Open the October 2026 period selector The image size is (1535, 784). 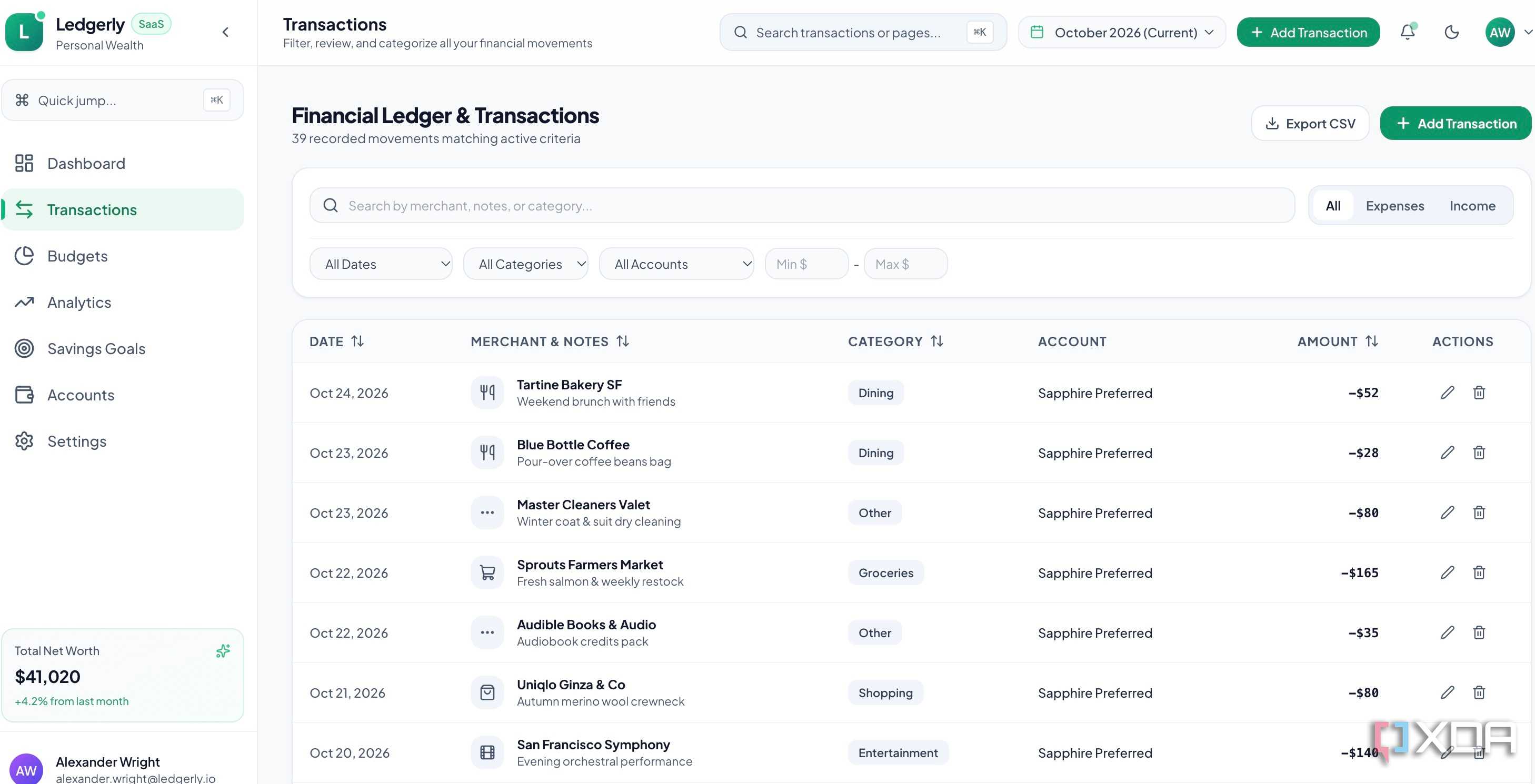[1122, 32]
